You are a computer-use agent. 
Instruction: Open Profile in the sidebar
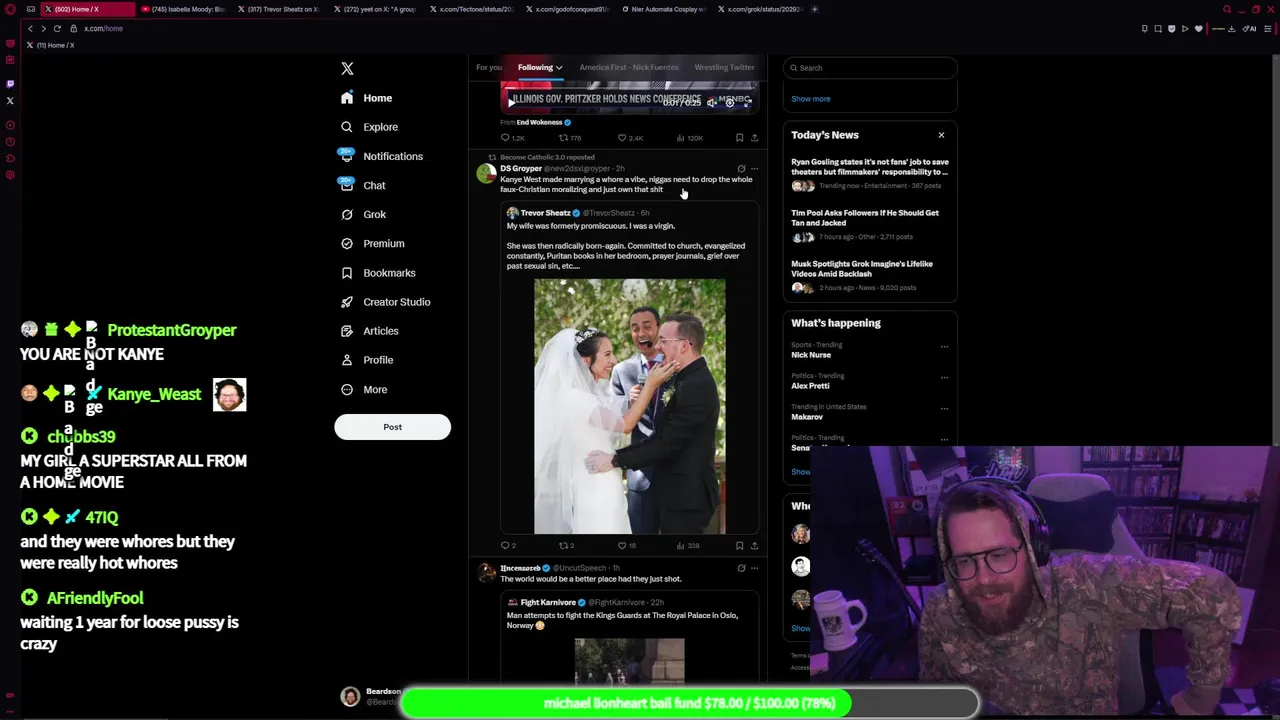(367, 359)
